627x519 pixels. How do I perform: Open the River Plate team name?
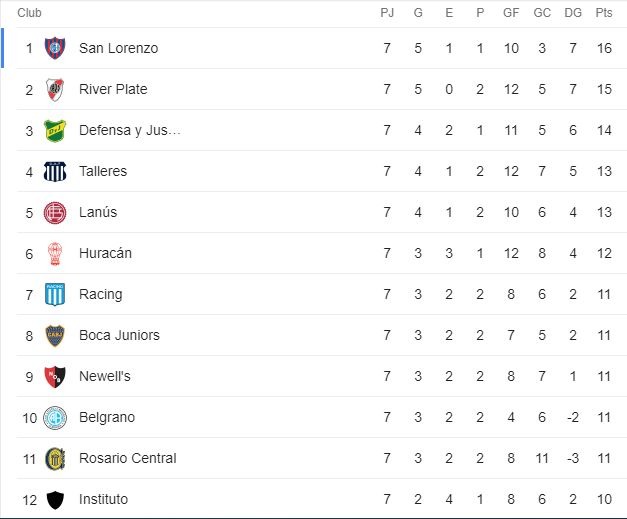point(113,89)
